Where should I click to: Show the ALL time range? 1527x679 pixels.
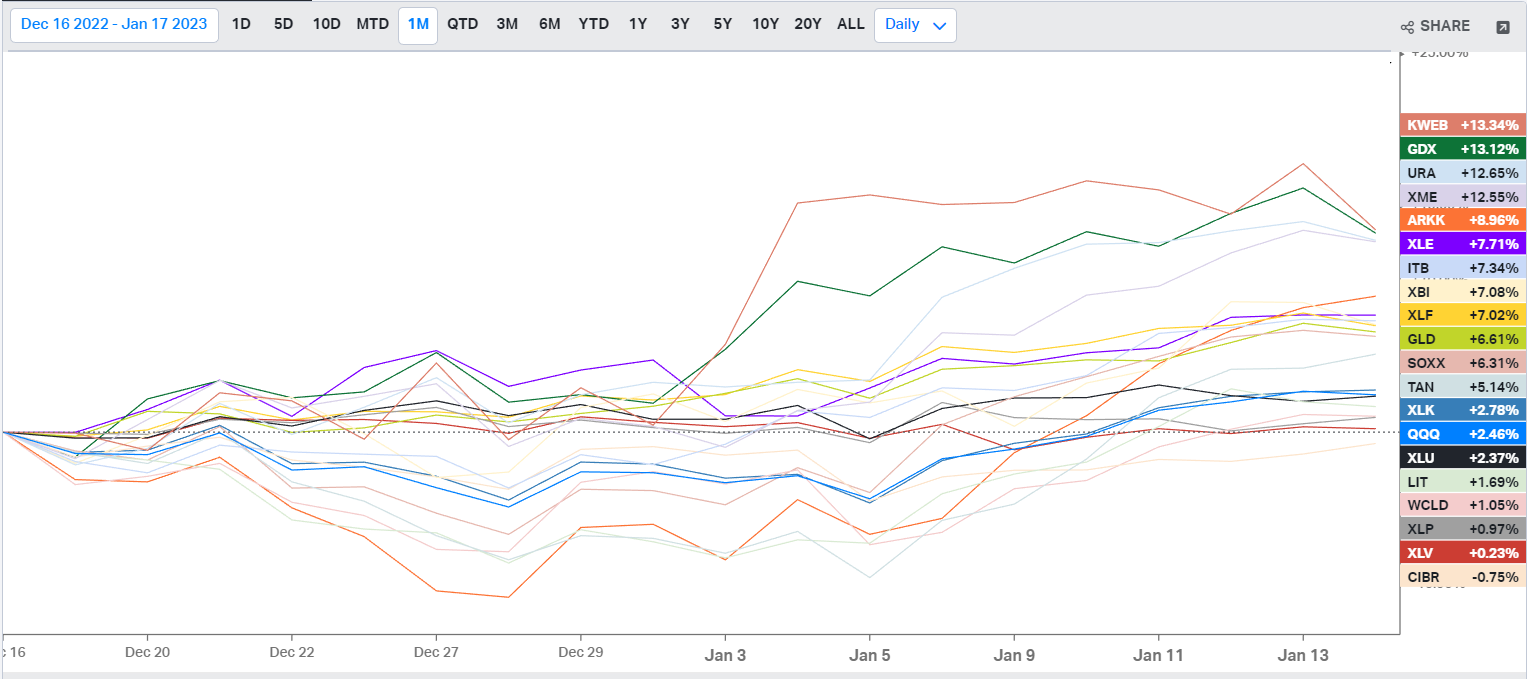[x=850, y=25]
